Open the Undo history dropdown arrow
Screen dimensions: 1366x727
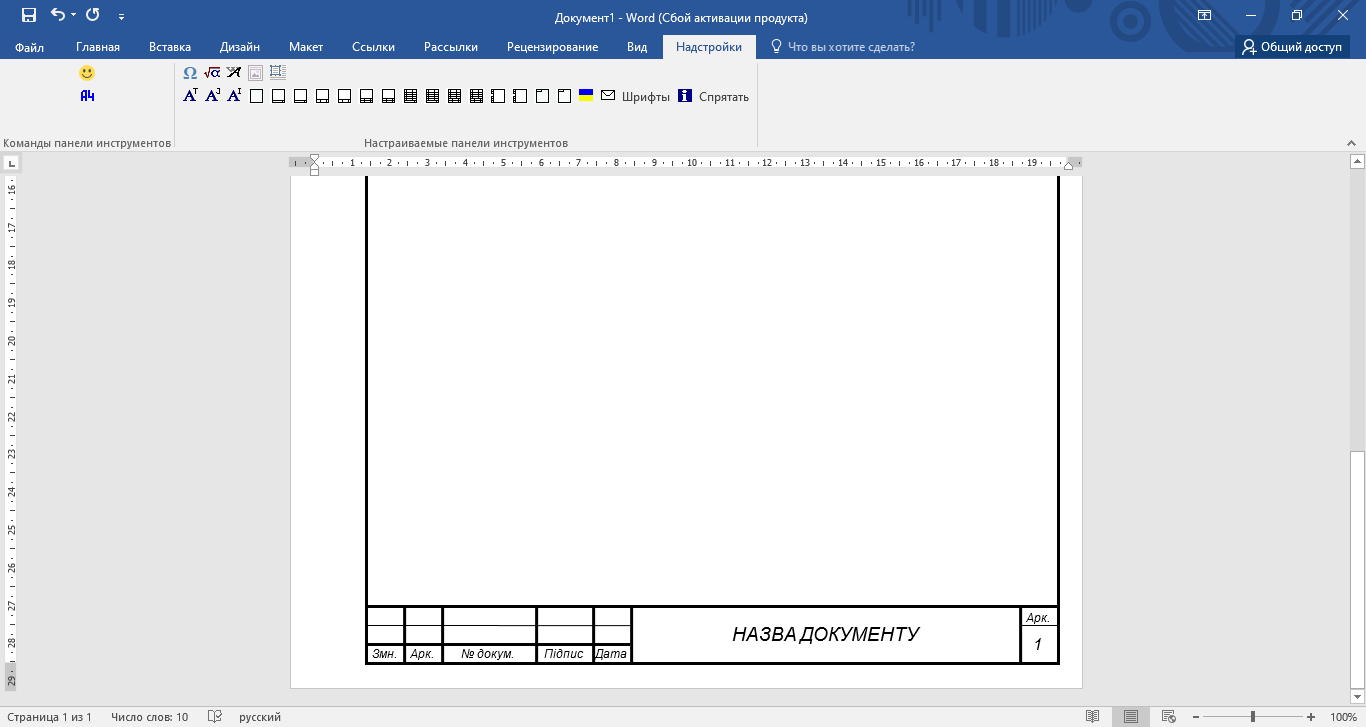pyautogui.click(x=73, y=16)
